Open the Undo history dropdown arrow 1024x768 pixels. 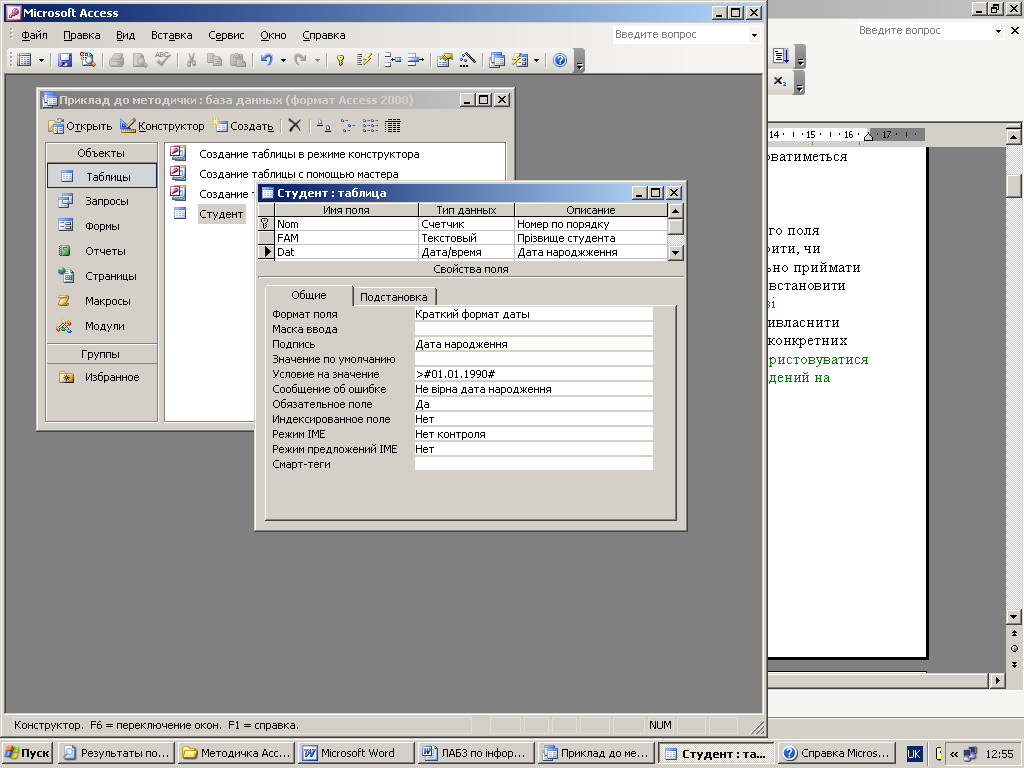[x=283, y=60]
